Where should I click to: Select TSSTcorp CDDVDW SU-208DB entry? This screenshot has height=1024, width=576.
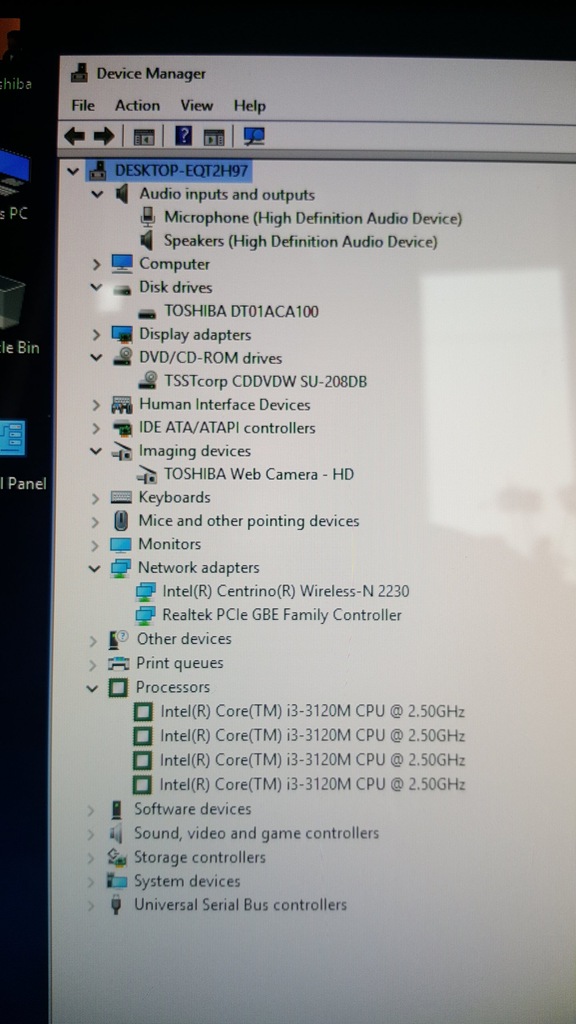click(266, 381)
